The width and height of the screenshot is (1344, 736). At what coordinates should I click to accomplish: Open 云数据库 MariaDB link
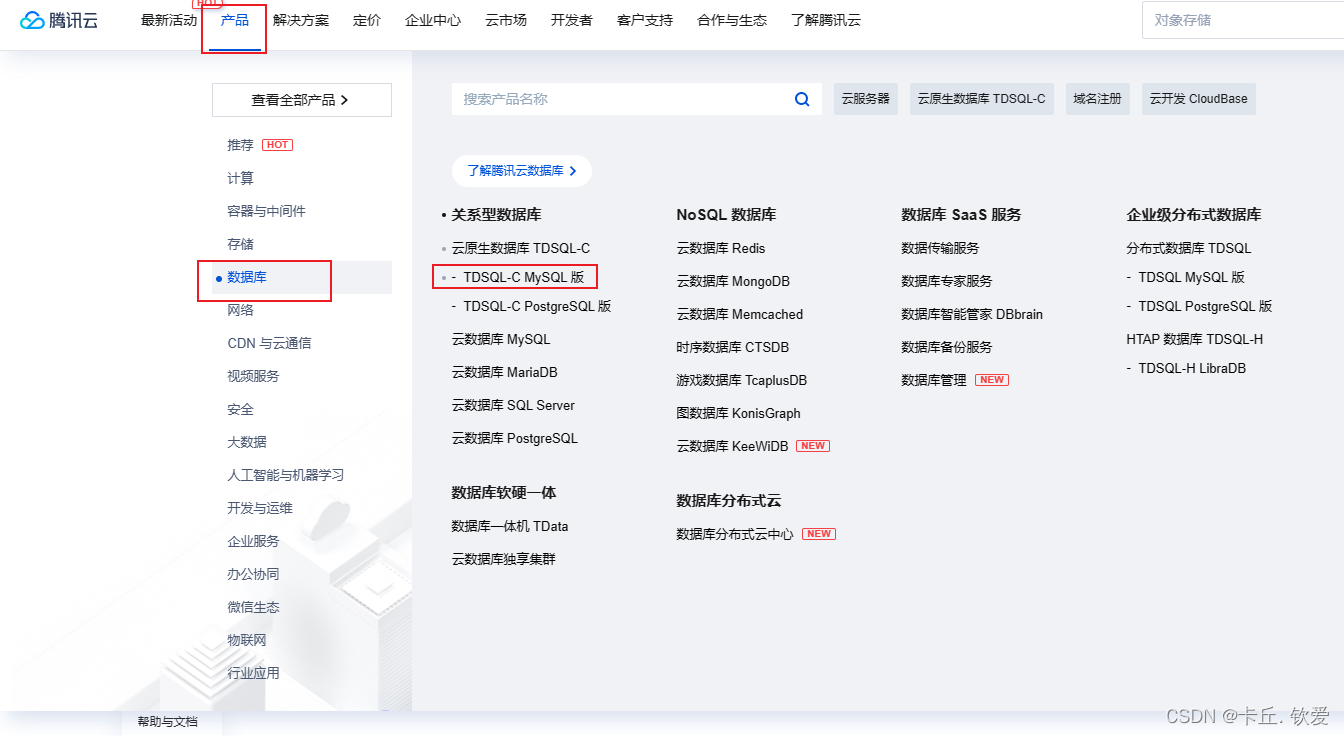point(505,372)
